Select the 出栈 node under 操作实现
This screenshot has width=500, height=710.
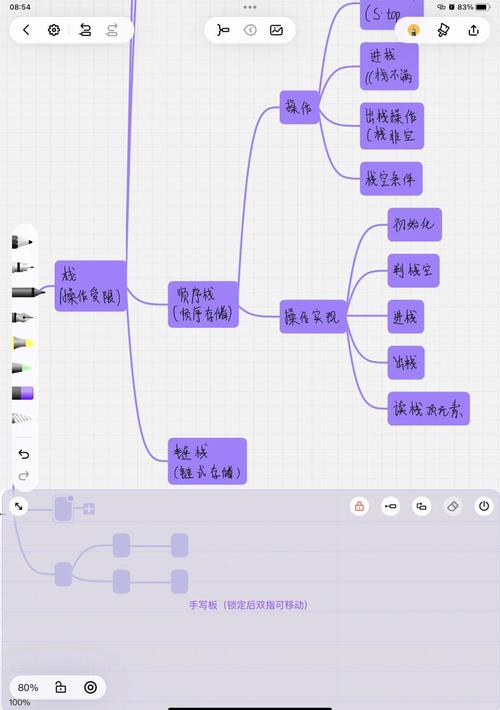click(x=406, y=363)
